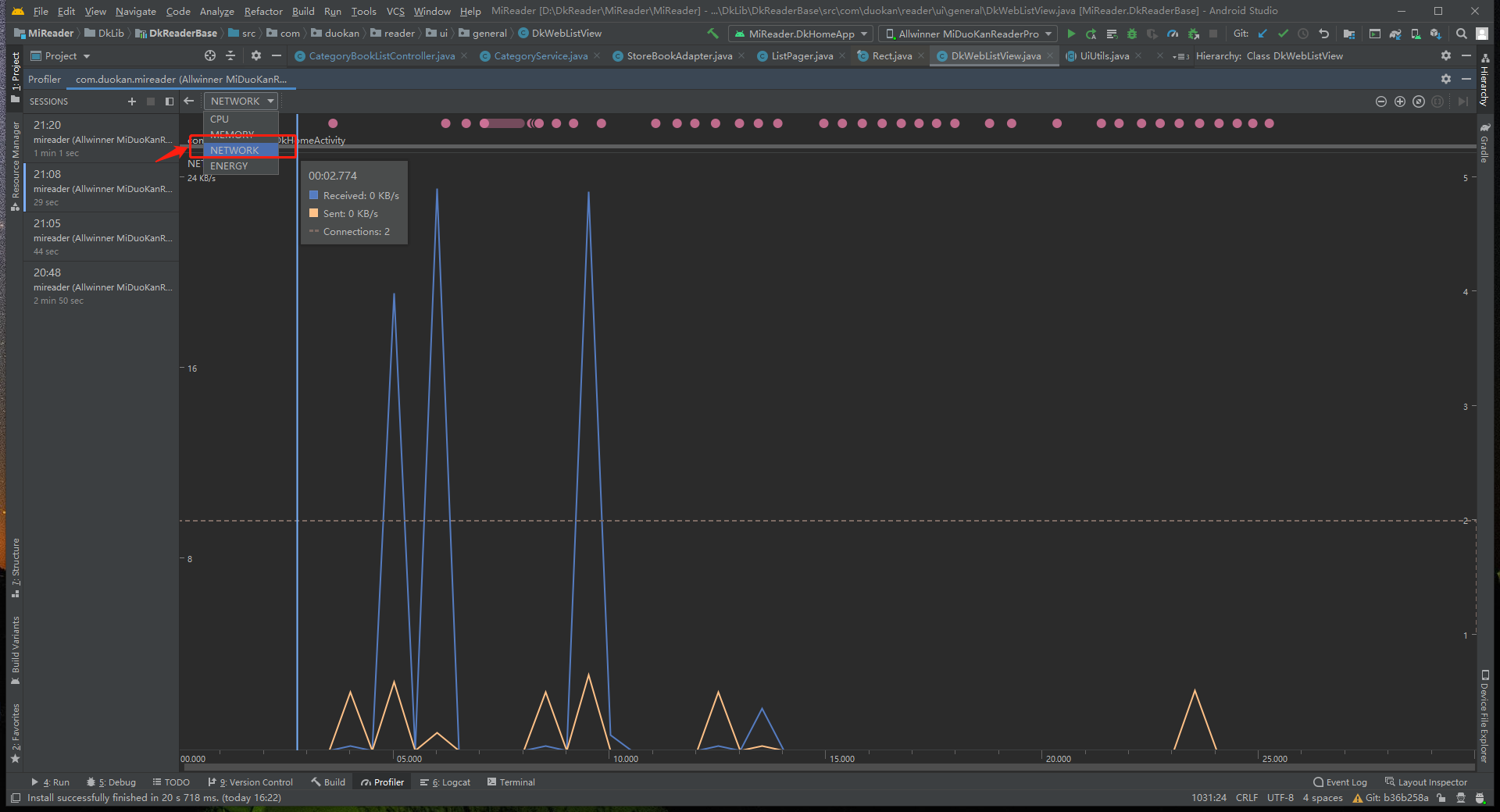Click the Profile app gauge icon
Image resolution: width=1500 pixels, height=812 pixels.
click(1172, 34)
